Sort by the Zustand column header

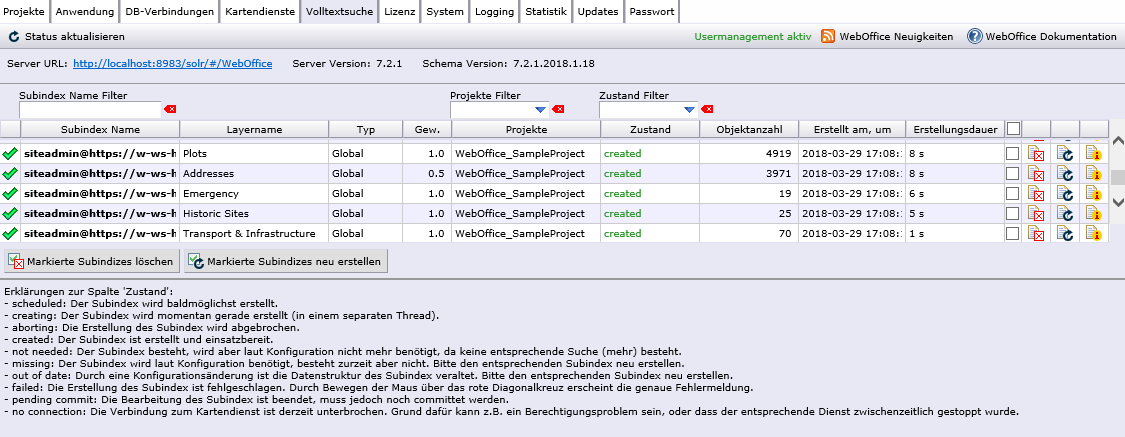(x=650, y=129)
